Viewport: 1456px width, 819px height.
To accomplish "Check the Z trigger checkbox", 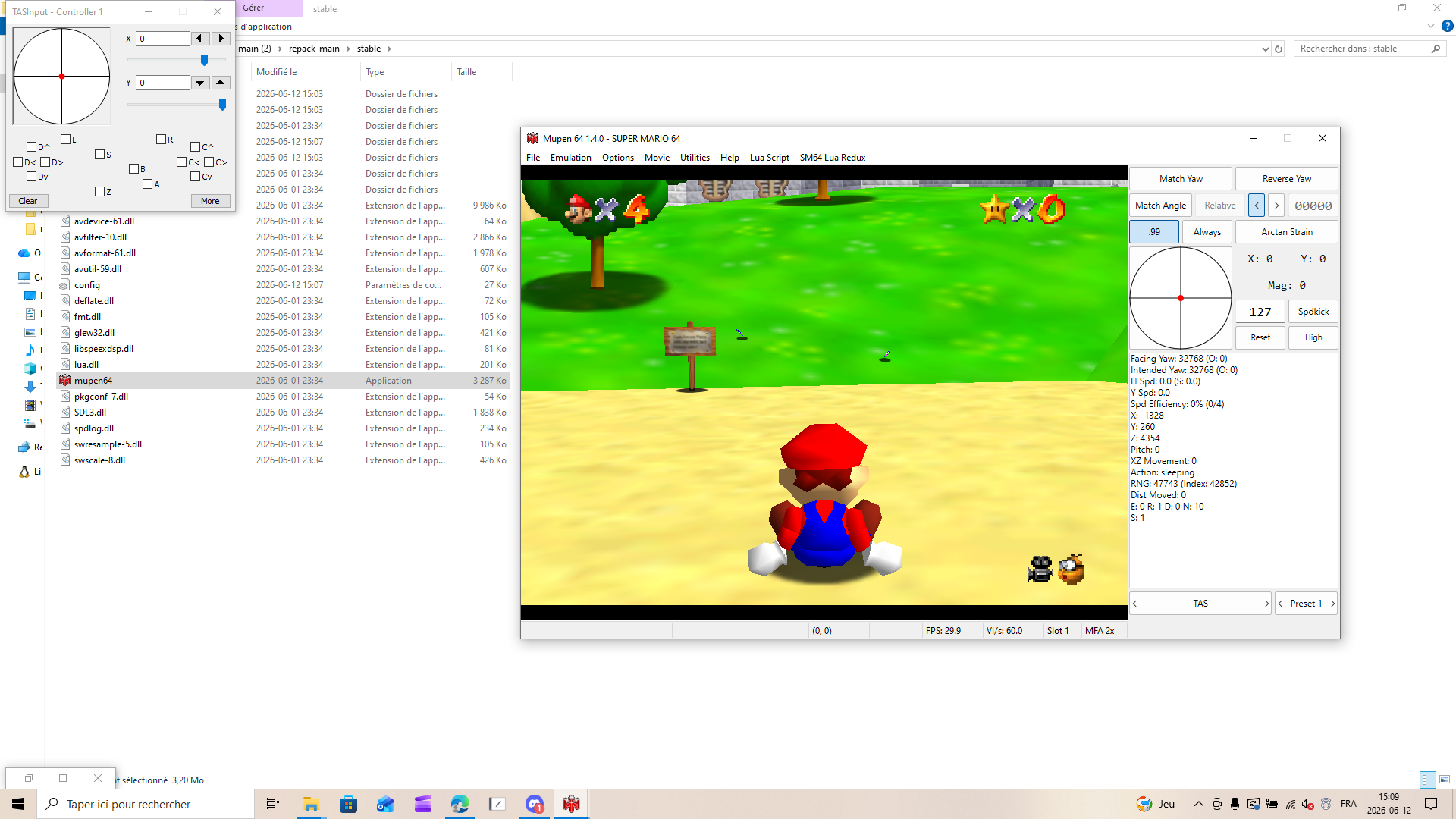I will click(x=99, y=192).
